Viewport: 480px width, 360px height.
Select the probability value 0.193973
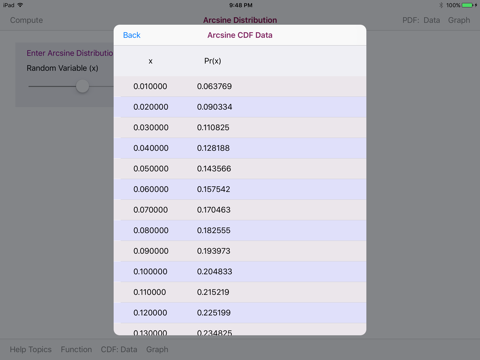tap(213, 251)
